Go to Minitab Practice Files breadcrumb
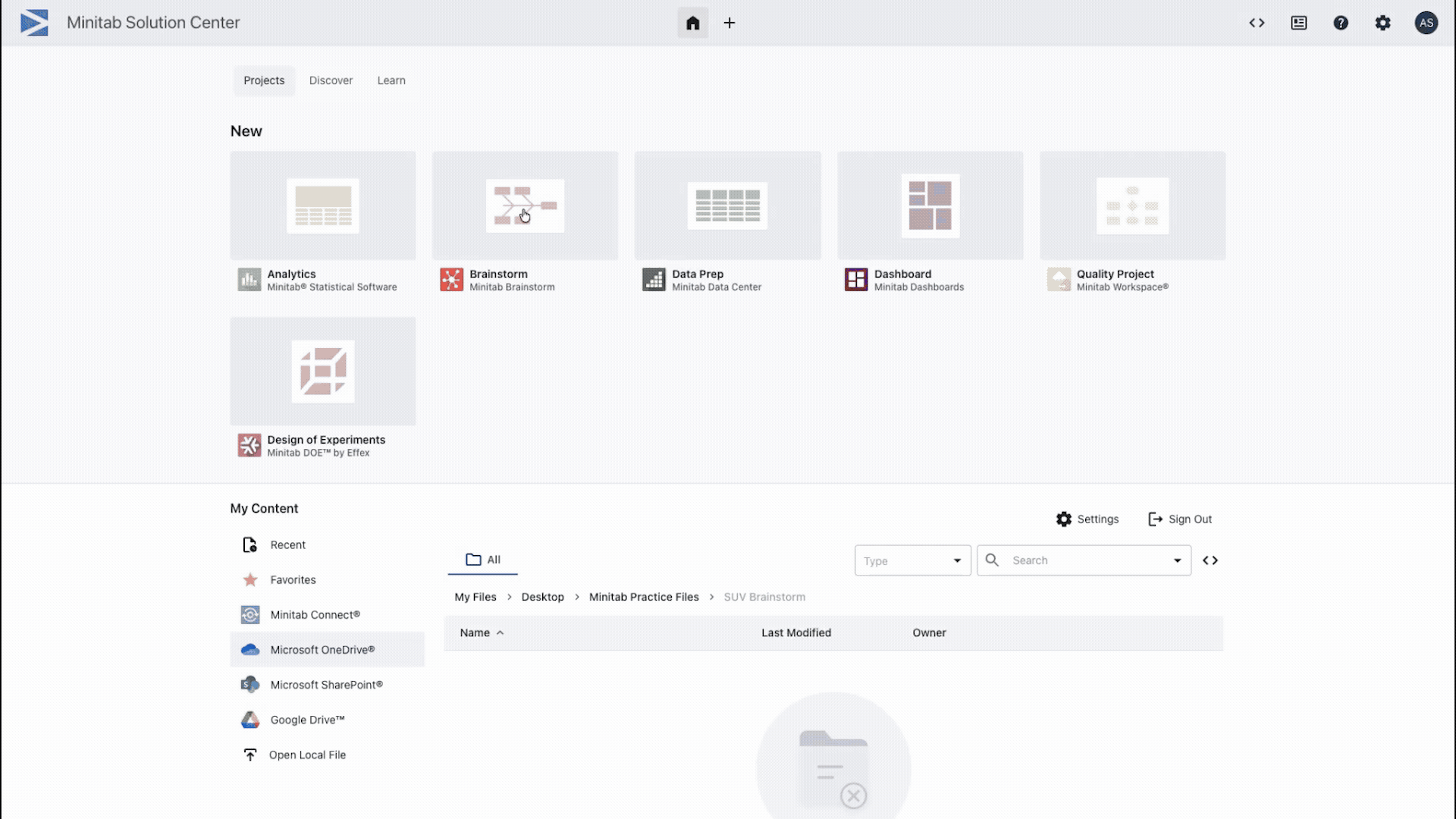Image resolution: width=1456 pixels, height=819 pixels. click(644, 597)
